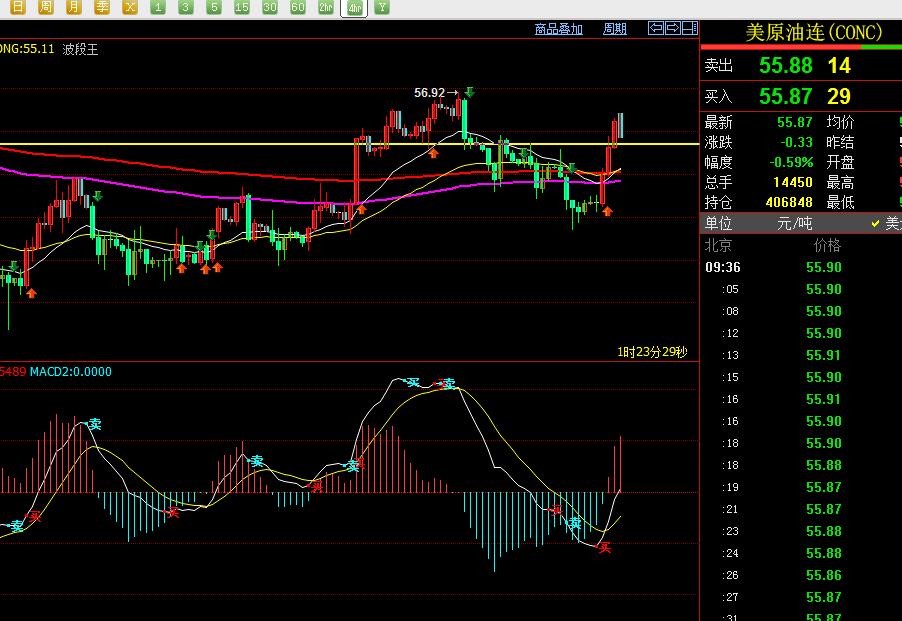Select the weekly (周) period button

[46, 7]
